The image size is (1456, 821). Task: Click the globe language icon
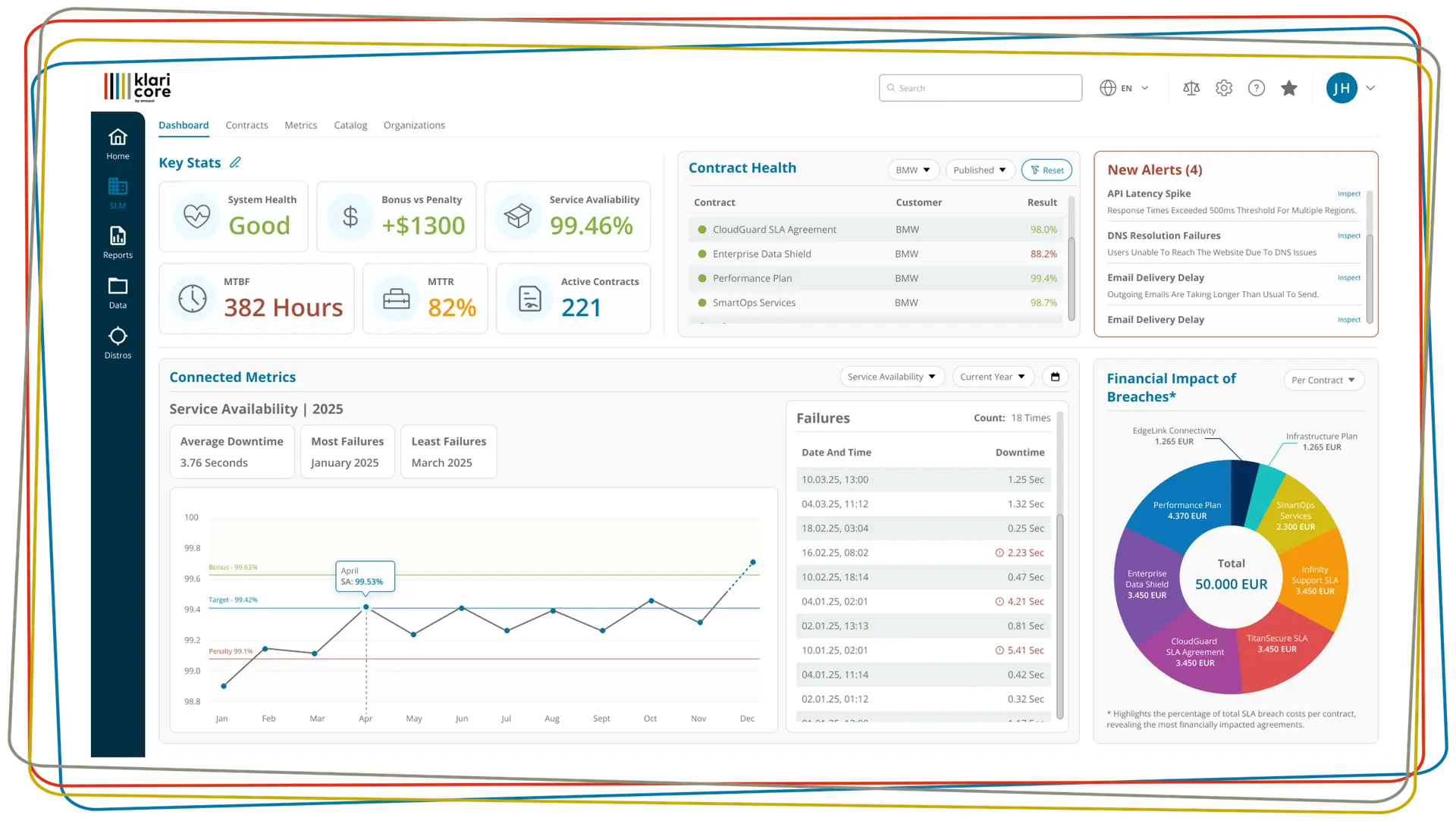(1108, 88)
